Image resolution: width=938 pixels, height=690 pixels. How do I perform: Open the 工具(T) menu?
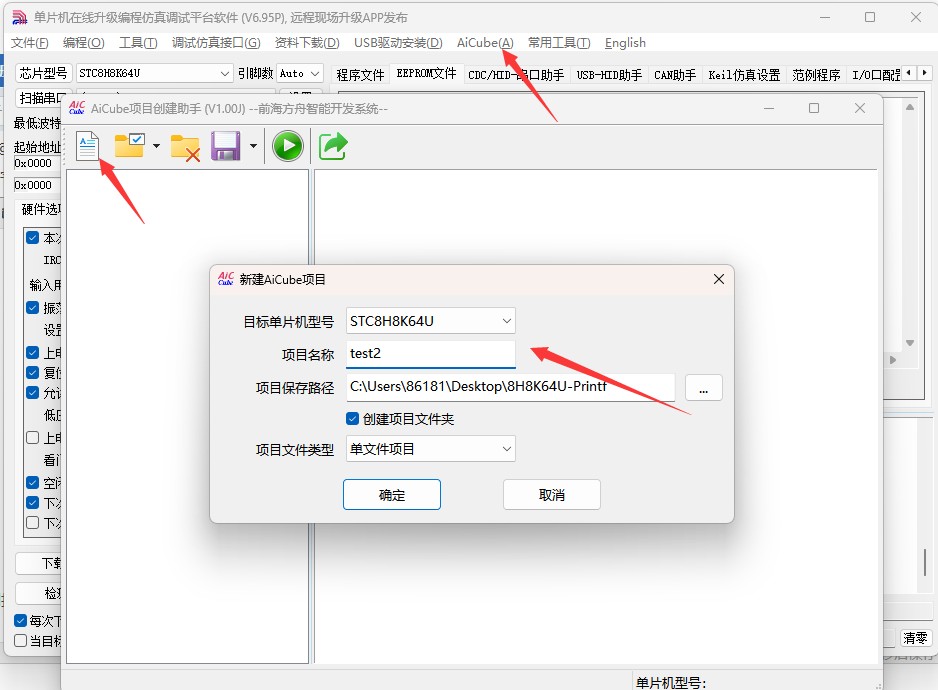click(x=138, y=42)
